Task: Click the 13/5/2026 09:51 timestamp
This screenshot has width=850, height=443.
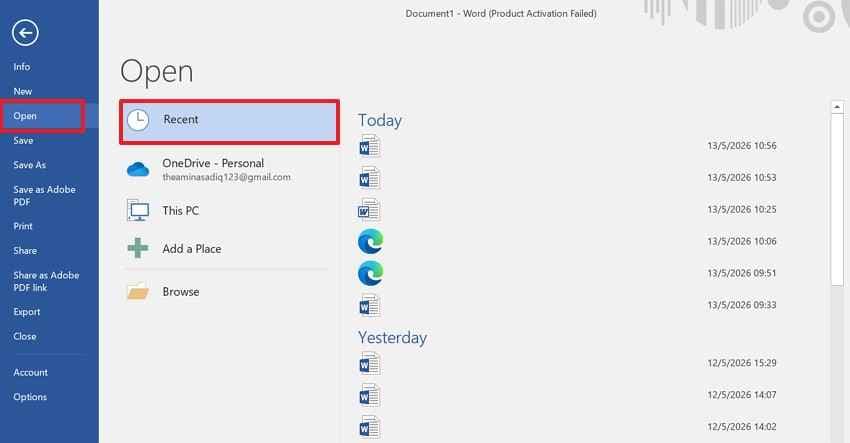Action: point(742,273)
